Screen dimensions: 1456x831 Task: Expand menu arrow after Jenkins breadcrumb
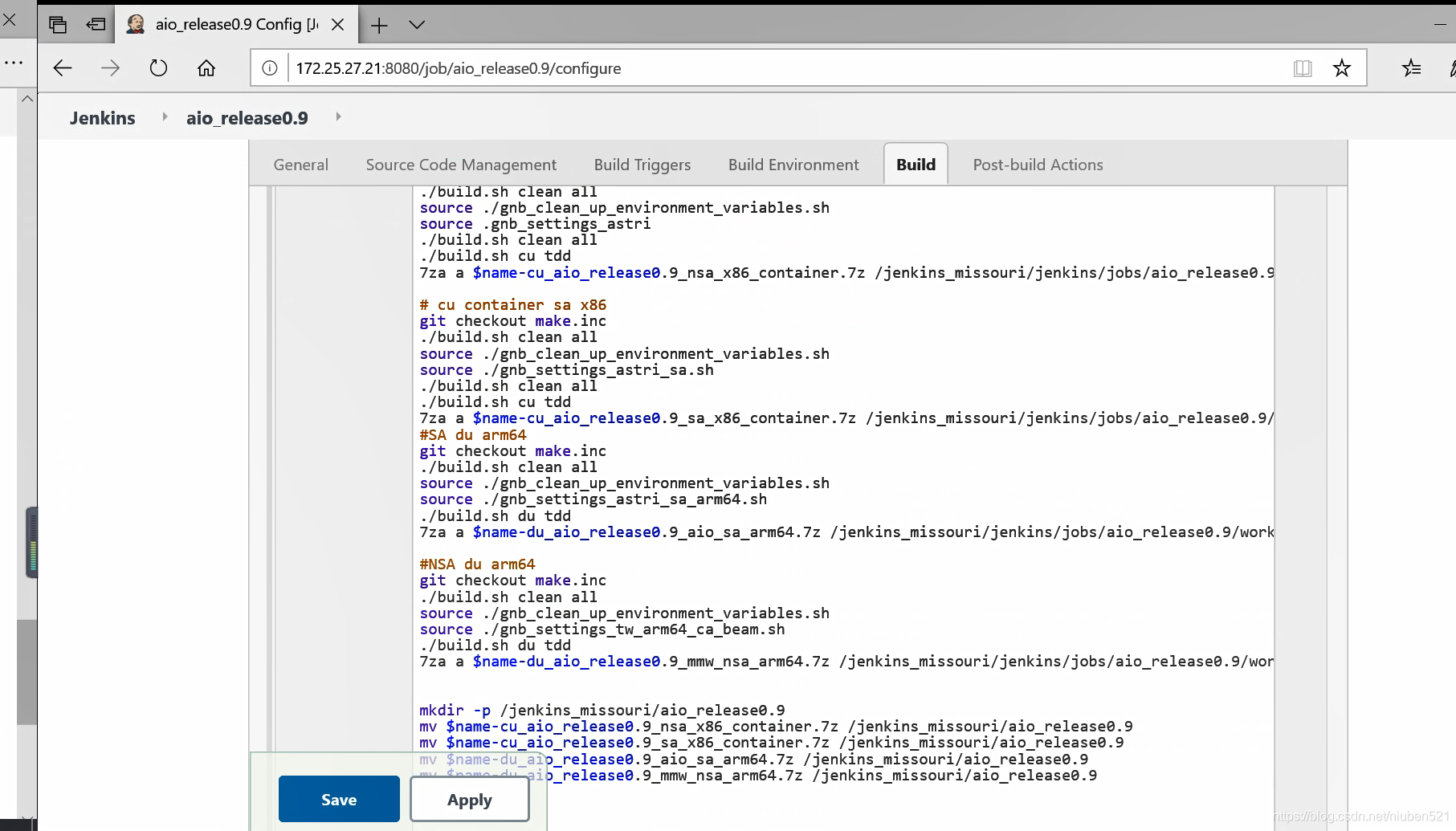point(165,117)
